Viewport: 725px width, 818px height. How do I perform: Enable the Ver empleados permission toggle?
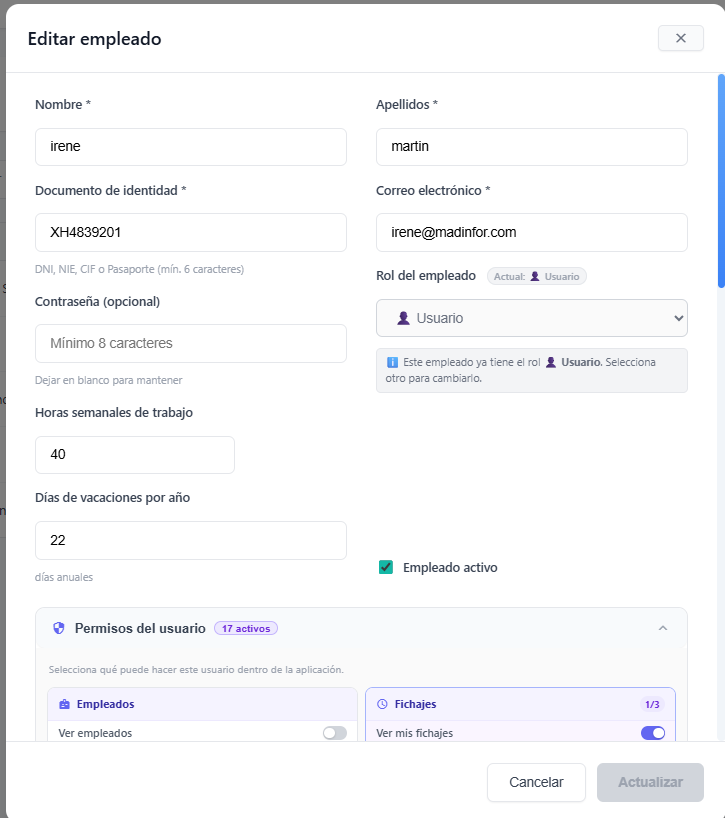[335, 732]
